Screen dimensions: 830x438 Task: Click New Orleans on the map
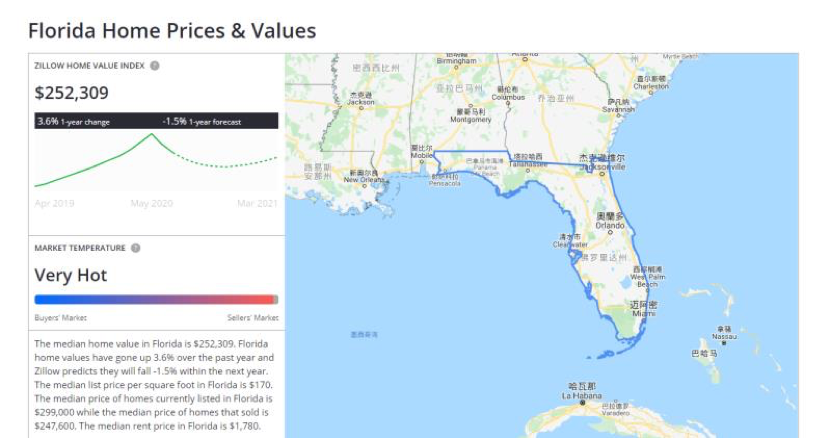(x=364, y=179)
